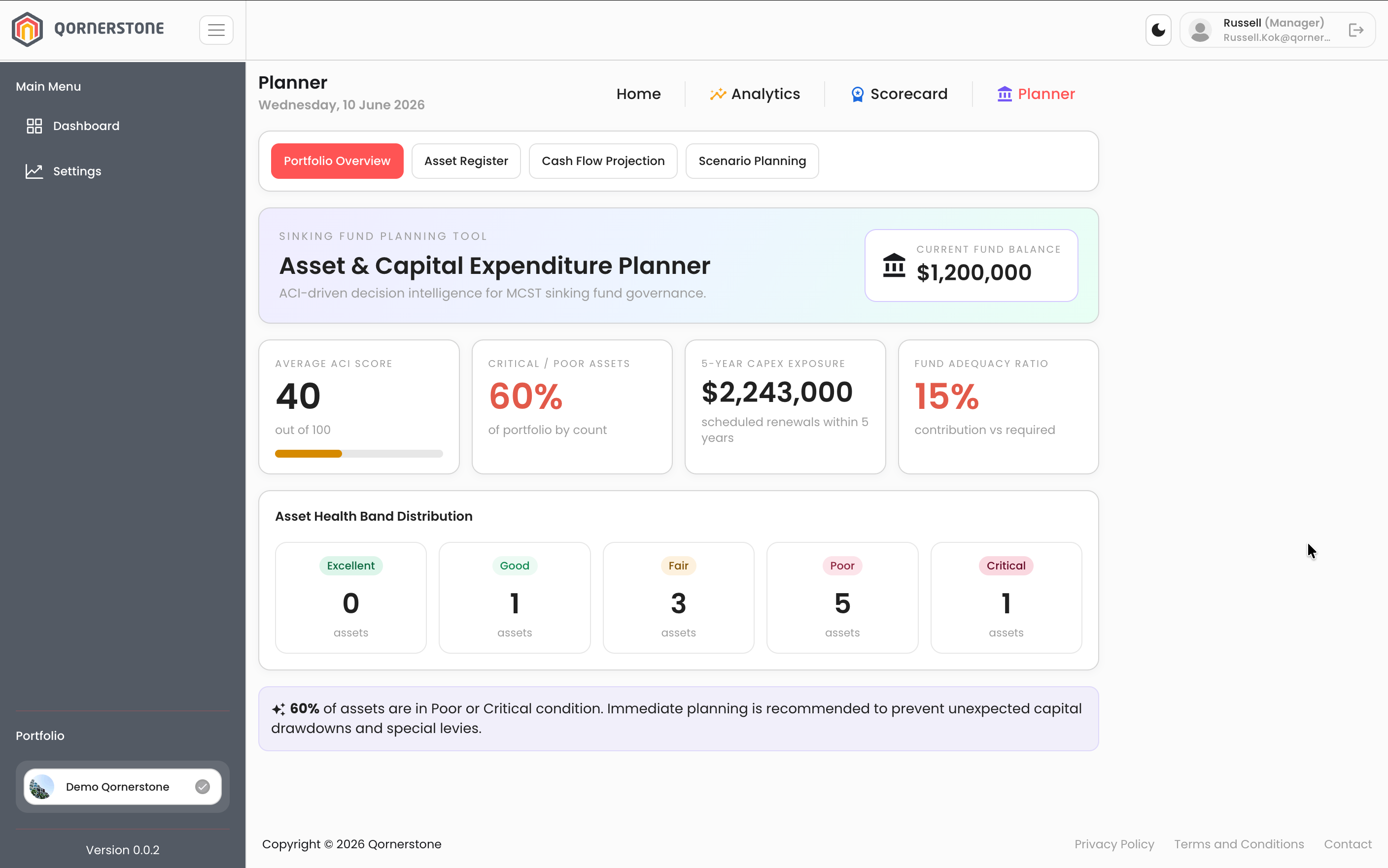
Task: Click the Good band badge
Action: pyautogui.click(x=515, y=566)
